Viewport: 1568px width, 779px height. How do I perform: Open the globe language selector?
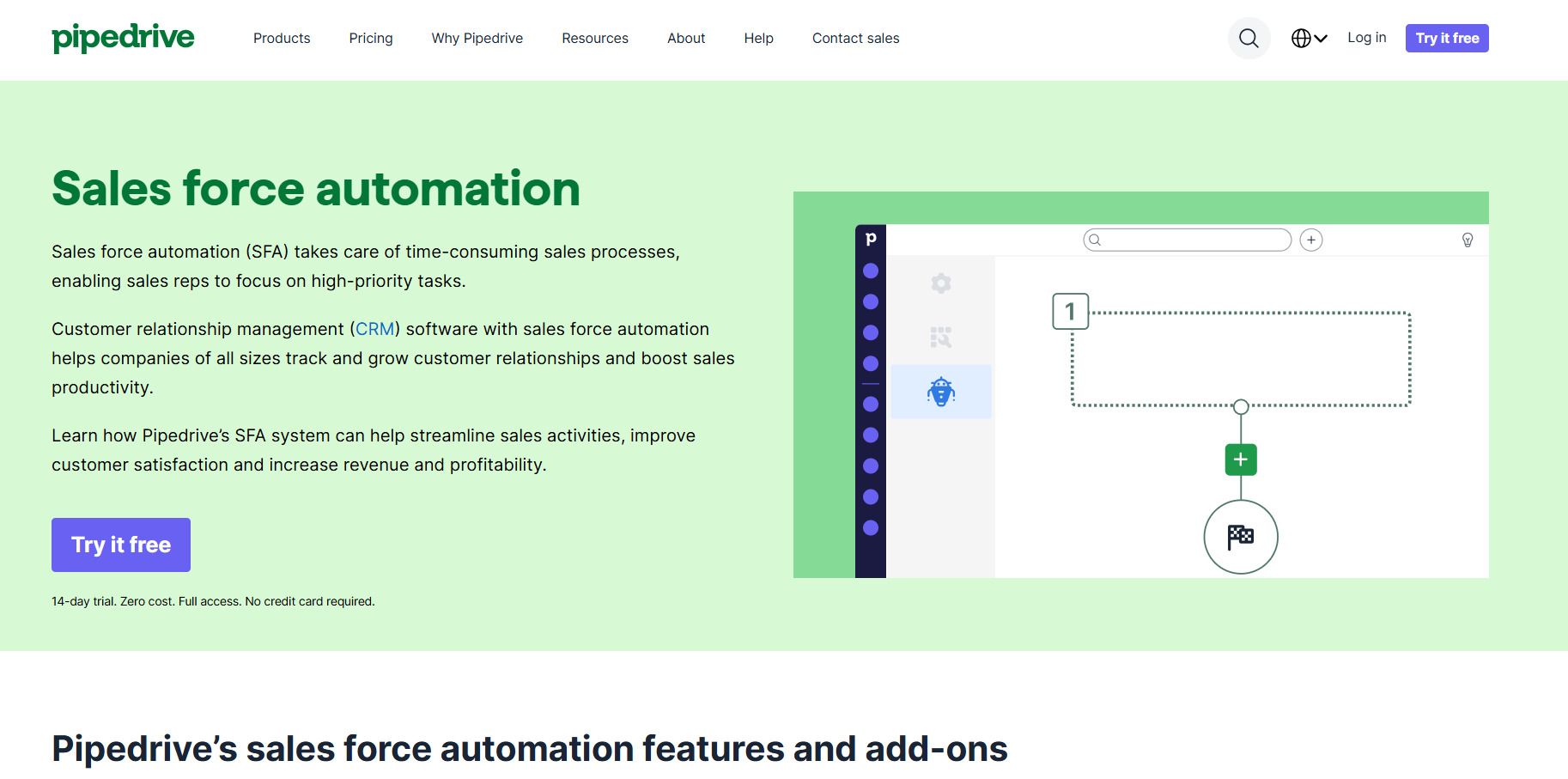[x=1309, y=39]
